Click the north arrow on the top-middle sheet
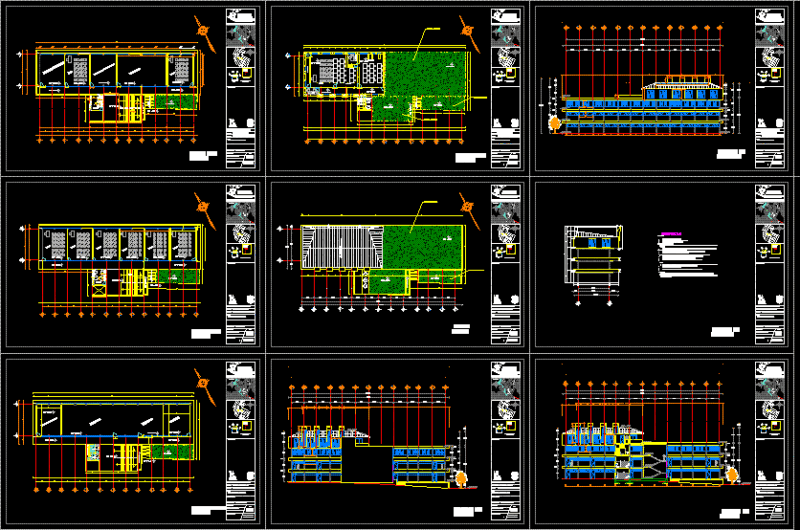Viewport: 800px width, 530px height. [469, 34]
